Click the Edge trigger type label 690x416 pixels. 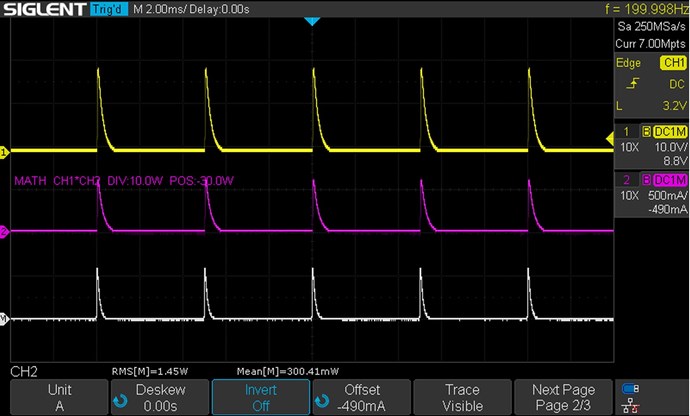tap(628, 63)
